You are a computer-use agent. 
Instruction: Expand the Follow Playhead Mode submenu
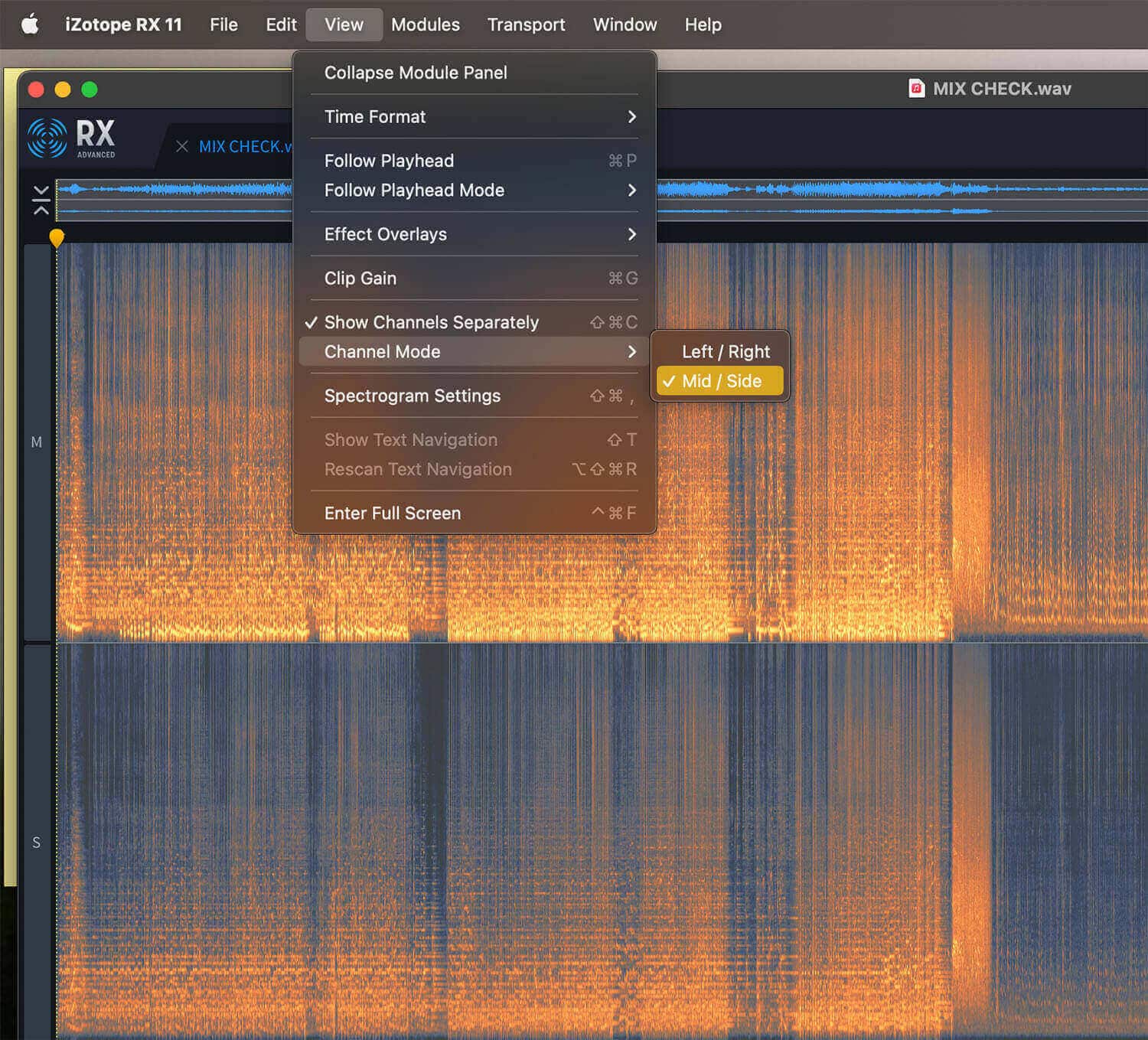pos(475,191)
